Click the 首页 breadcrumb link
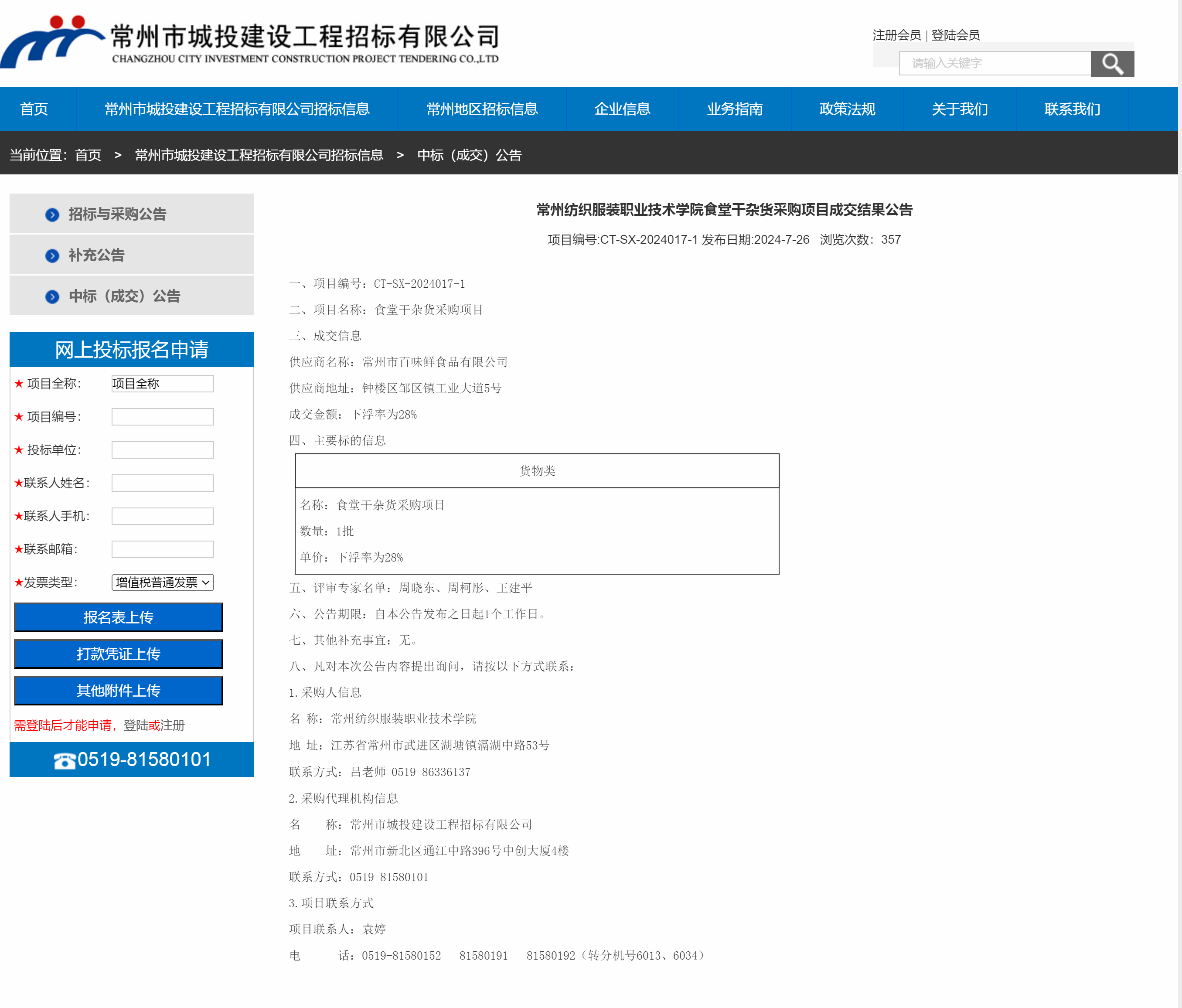The image size is (1182, 1008). [88, 155]
